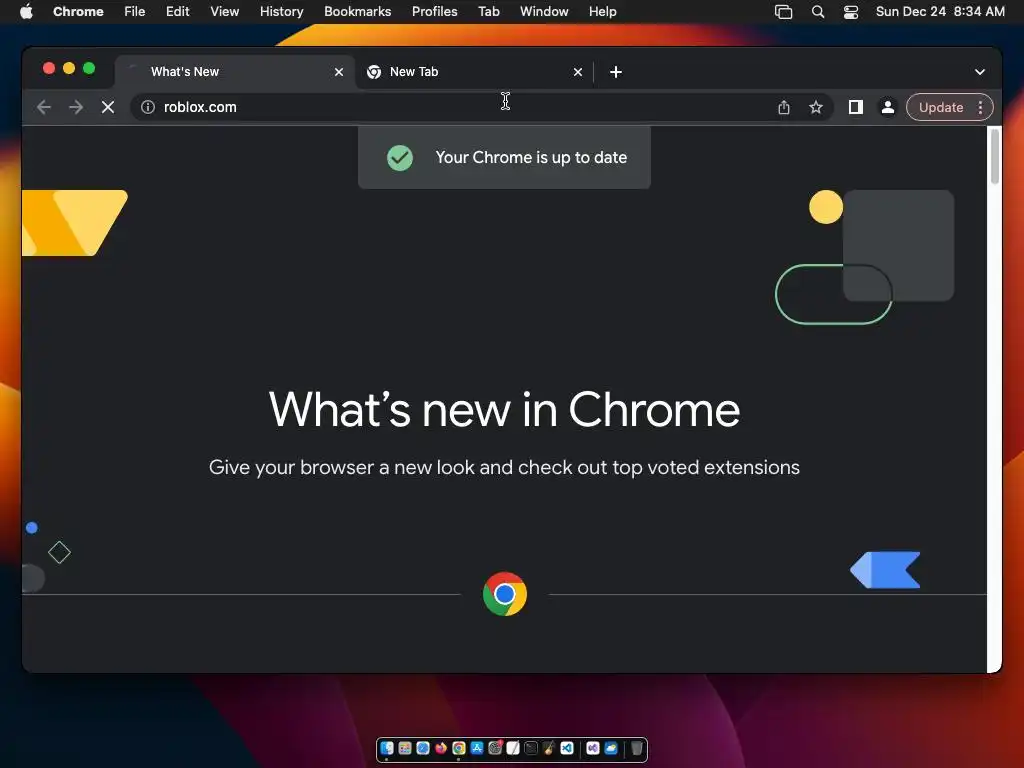Go back using the back arrow
1024x768 pixels.
tap(44, 107)
